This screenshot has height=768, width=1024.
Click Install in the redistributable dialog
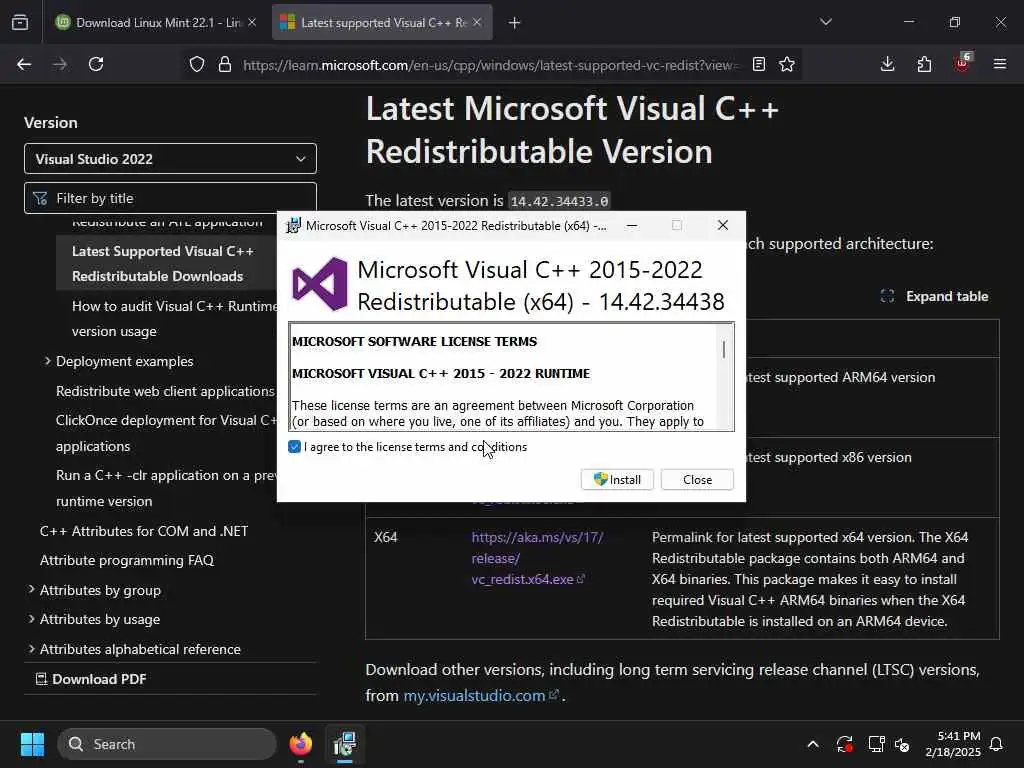[x=617, y=479]
